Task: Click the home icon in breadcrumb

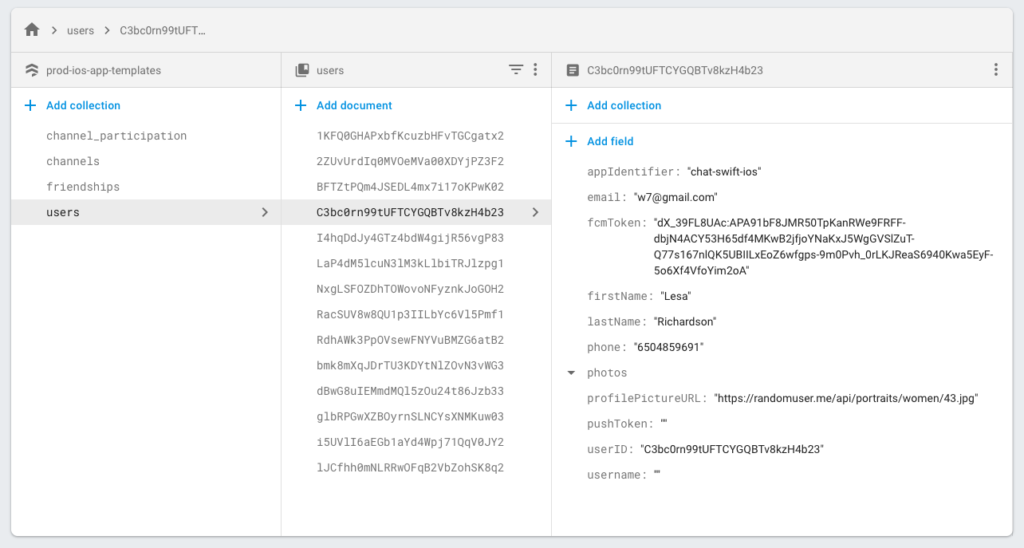Action: tap(31, 30)
